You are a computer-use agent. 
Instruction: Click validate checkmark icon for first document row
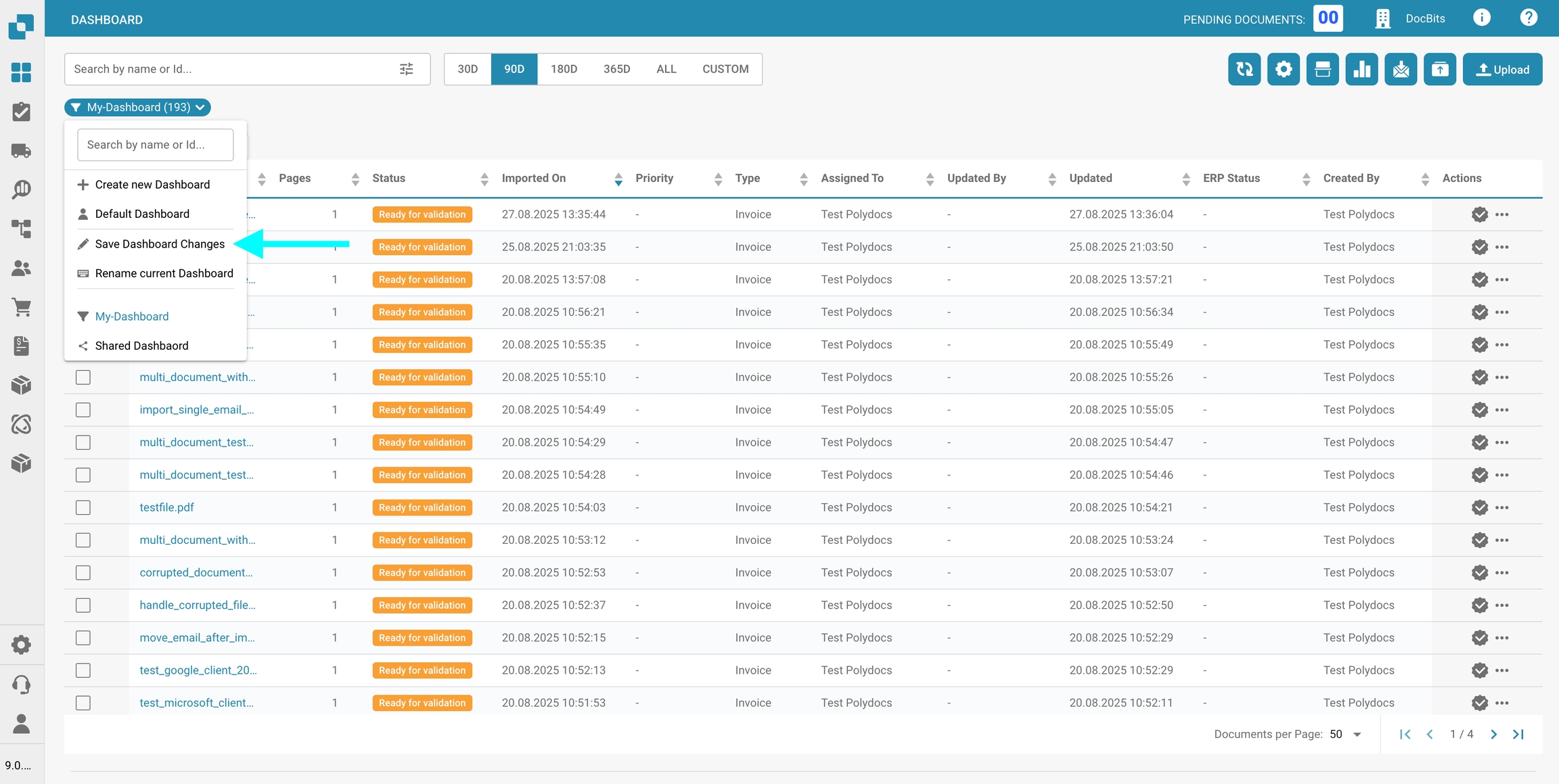click(1479, 214)
